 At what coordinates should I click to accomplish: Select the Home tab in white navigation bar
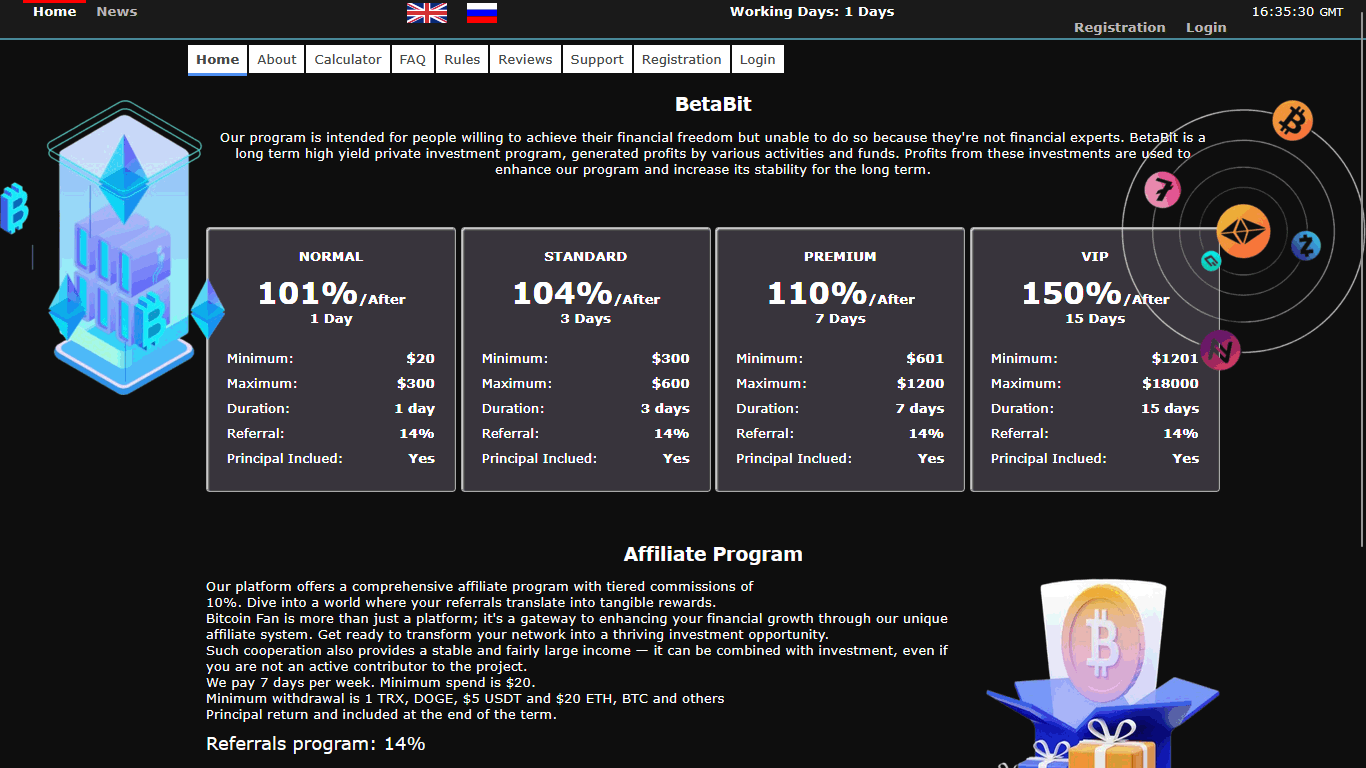coord(217,60)
